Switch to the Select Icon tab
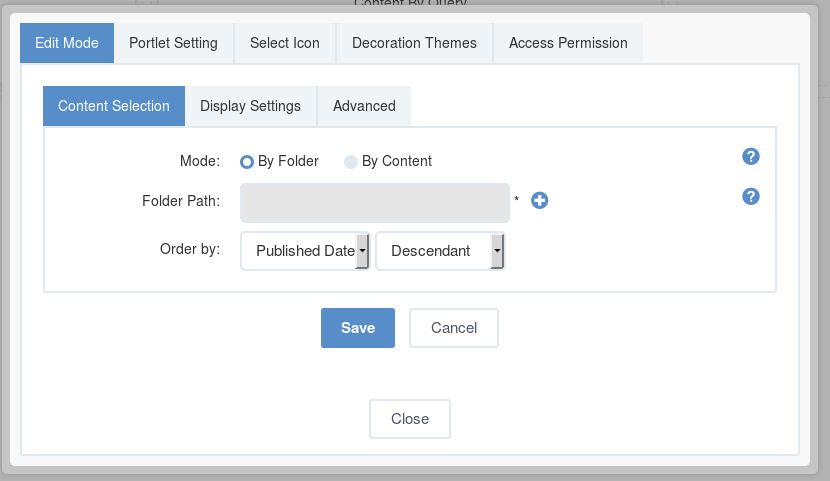This screenshot has height=481, width=830. (x=285, y=43)
